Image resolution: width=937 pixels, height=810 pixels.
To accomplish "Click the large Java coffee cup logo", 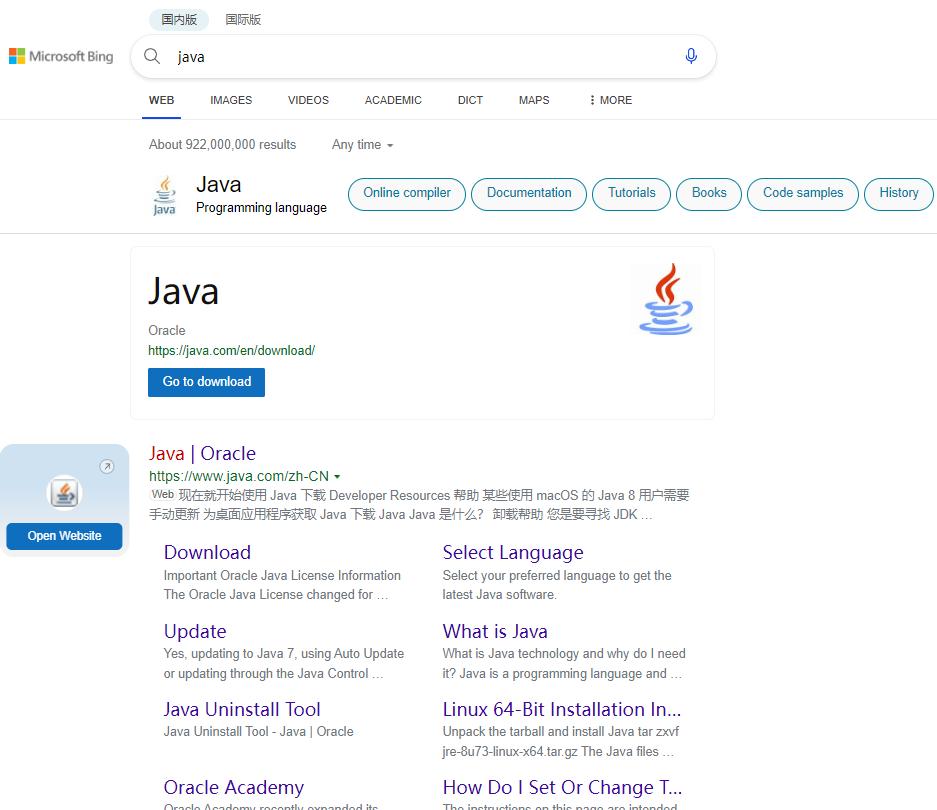I will [x=666, y=299].
